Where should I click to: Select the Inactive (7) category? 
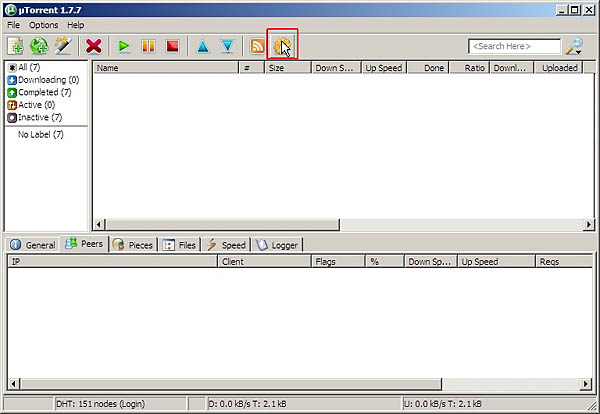(35, 117)
